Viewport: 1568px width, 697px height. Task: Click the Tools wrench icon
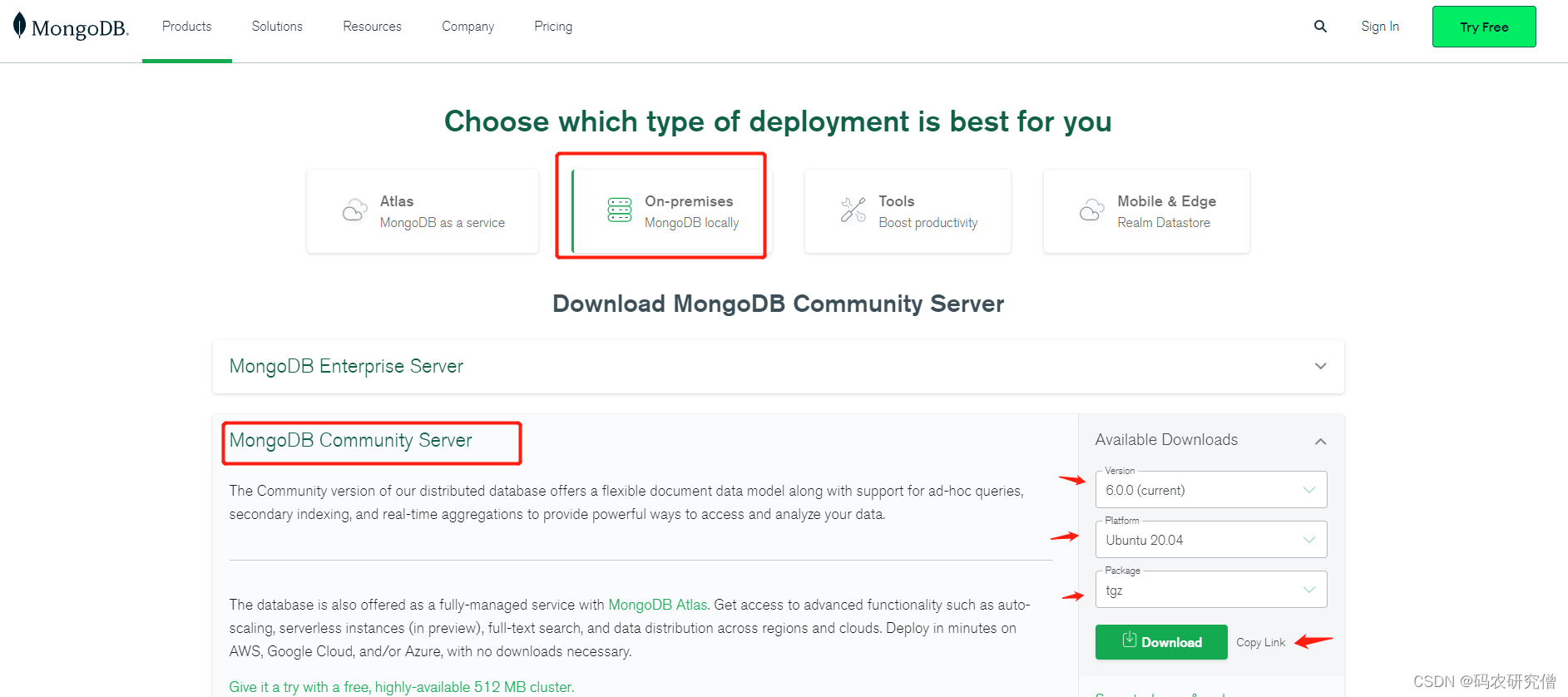(853, 210)
